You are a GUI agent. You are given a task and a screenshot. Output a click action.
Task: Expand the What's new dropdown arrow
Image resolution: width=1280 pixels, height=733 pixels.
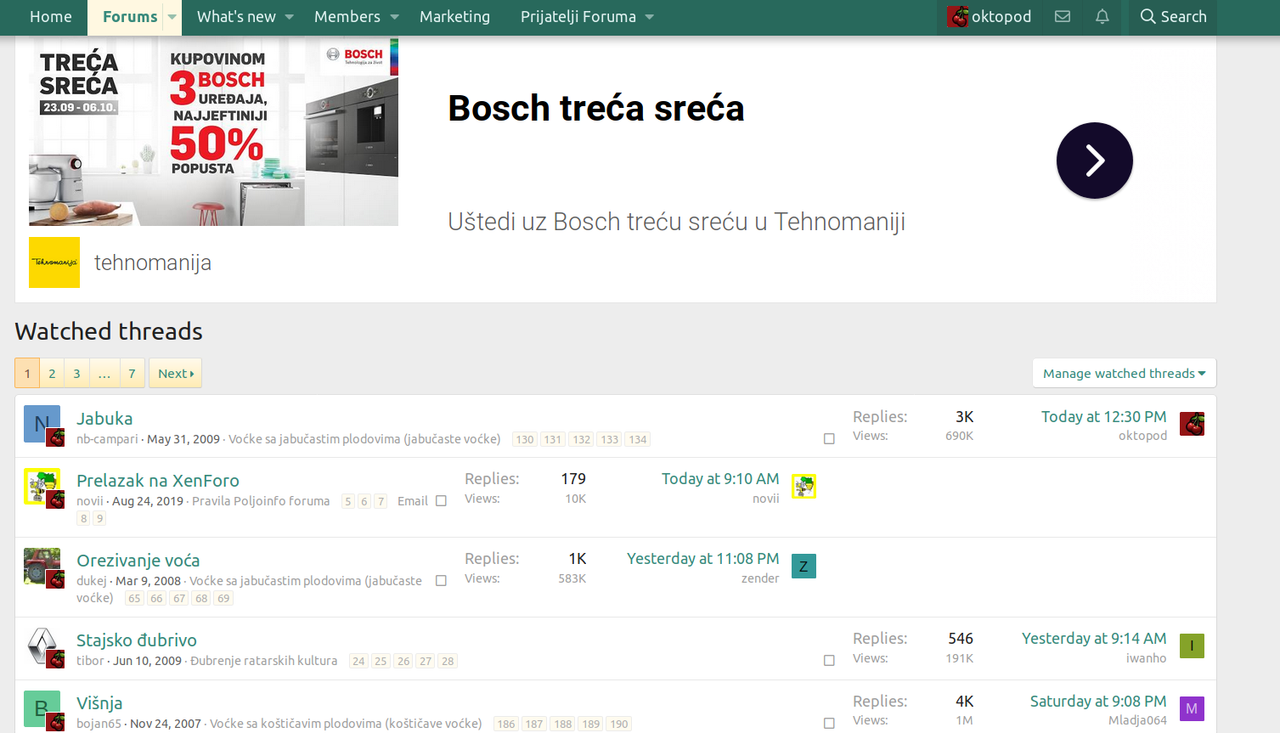(x=289, y=17)
